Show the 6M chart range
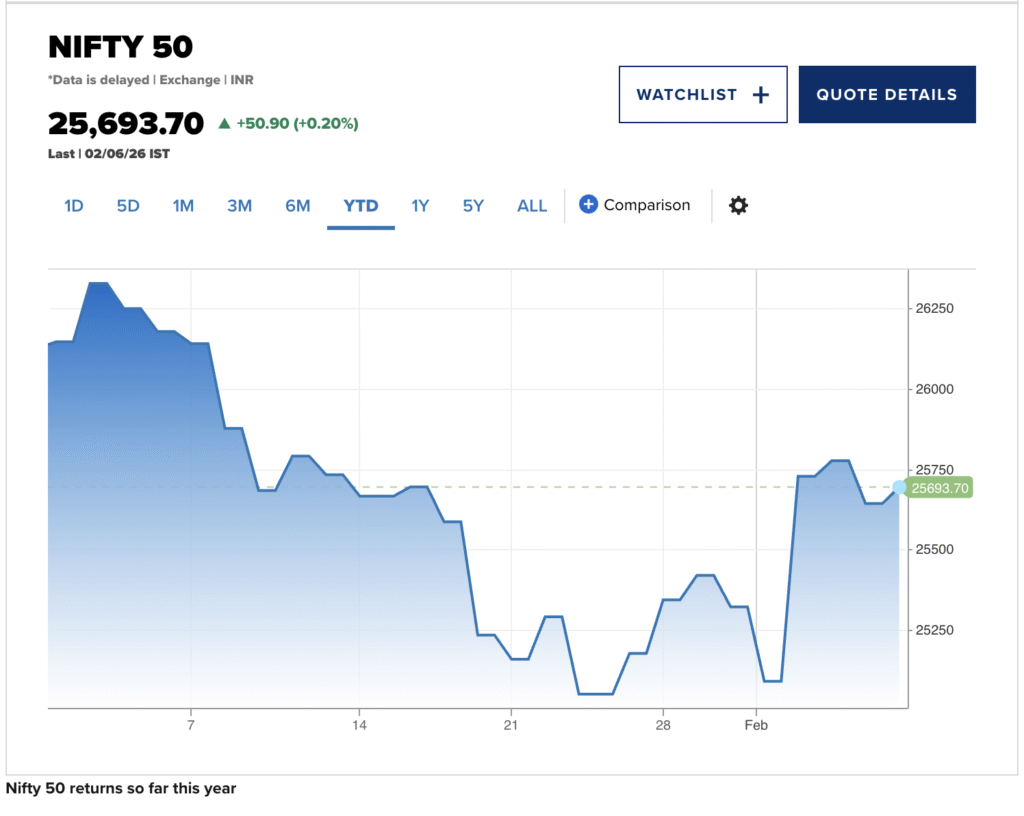The image size is (1024, 816). click(x=298, y=206)
